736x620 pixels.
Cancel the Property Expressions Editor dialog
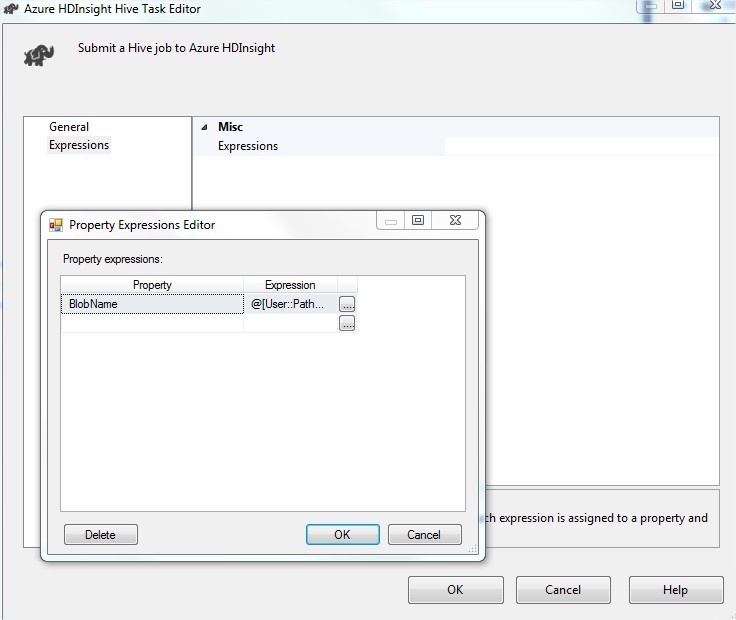point(425,535)
